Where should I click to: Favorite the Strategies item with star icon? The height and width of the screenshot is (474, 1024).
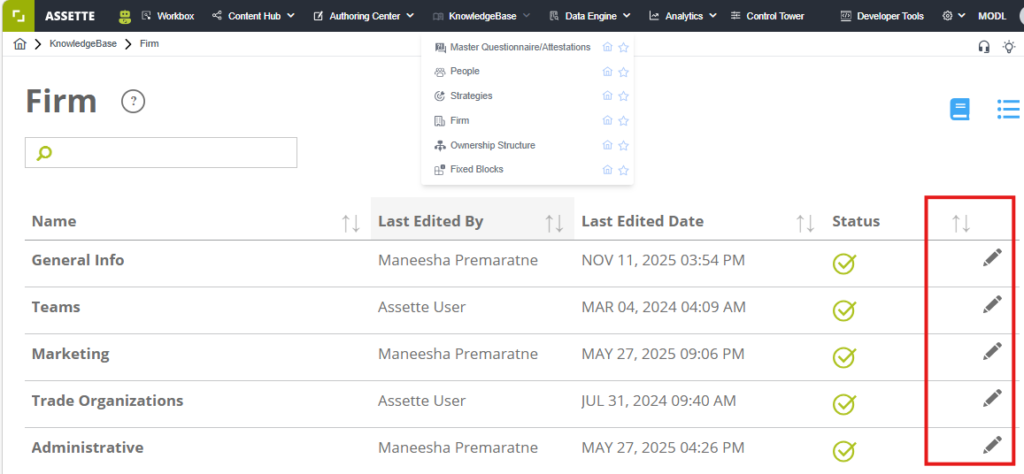click(x=623, y=96)
